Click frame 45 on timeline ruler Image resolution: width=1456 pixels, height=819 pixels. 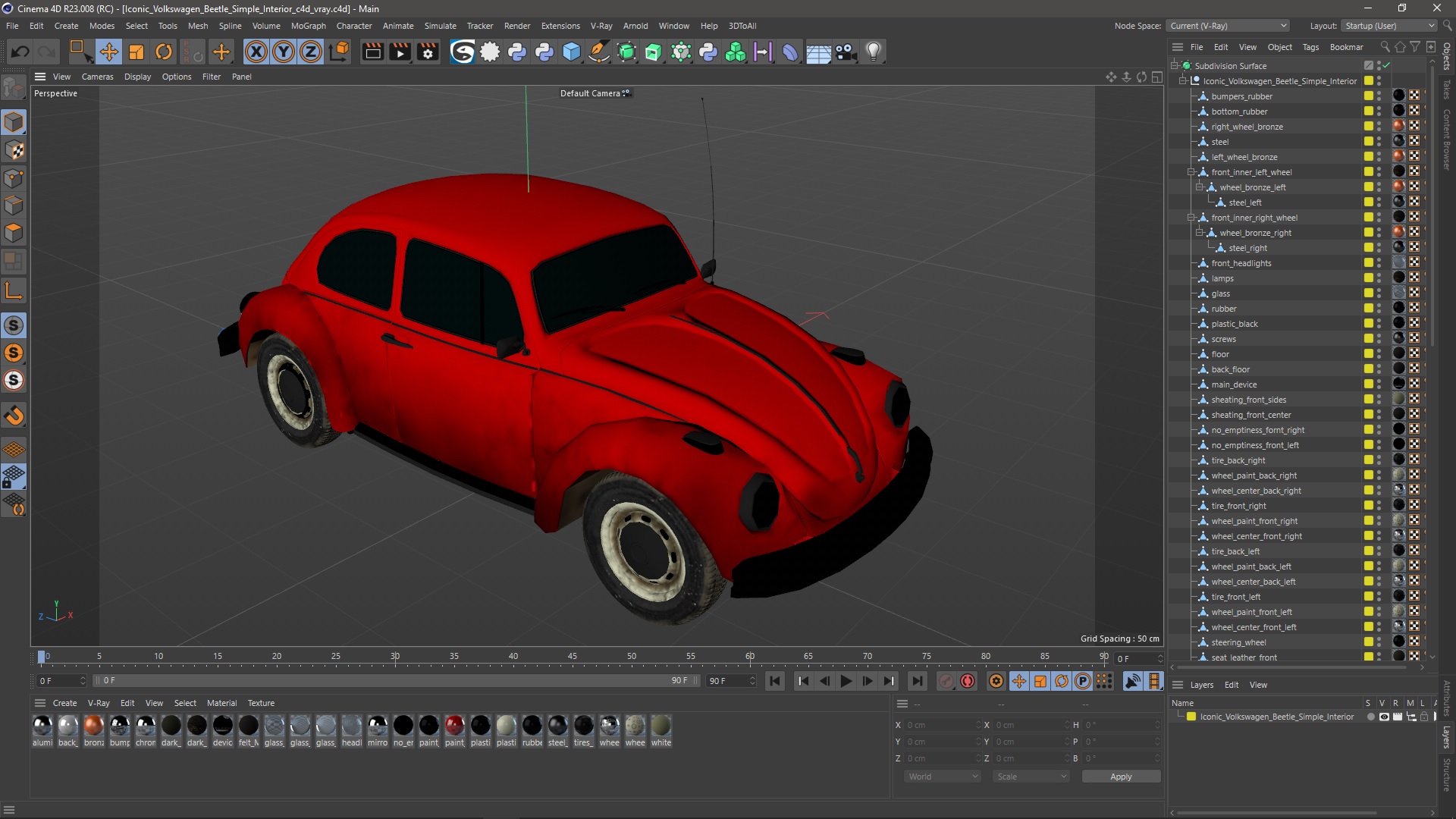click(572, 657)
